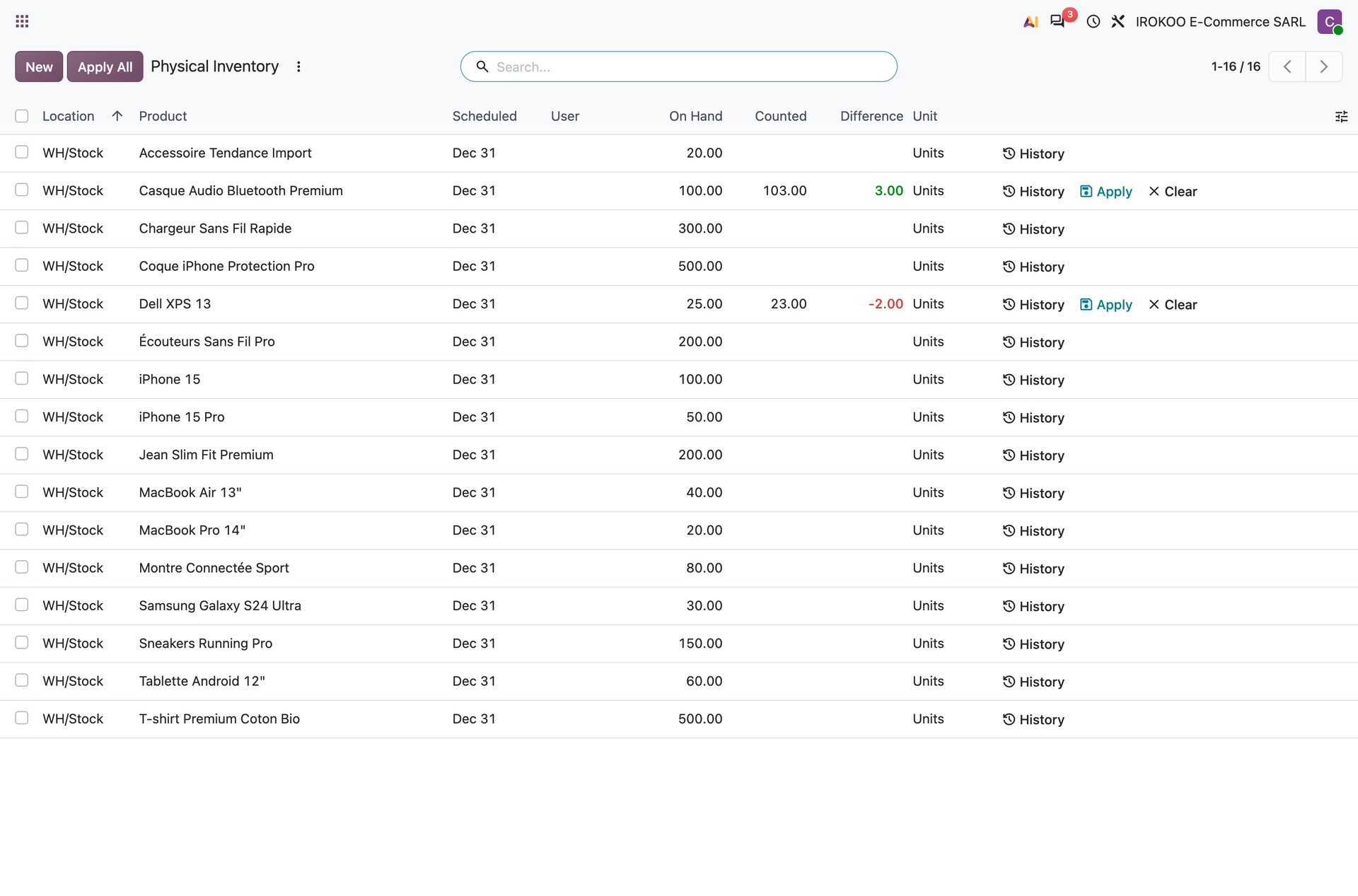Clear count for Dell XPS 13
1358x896 pixels.
pos(1173,305)
